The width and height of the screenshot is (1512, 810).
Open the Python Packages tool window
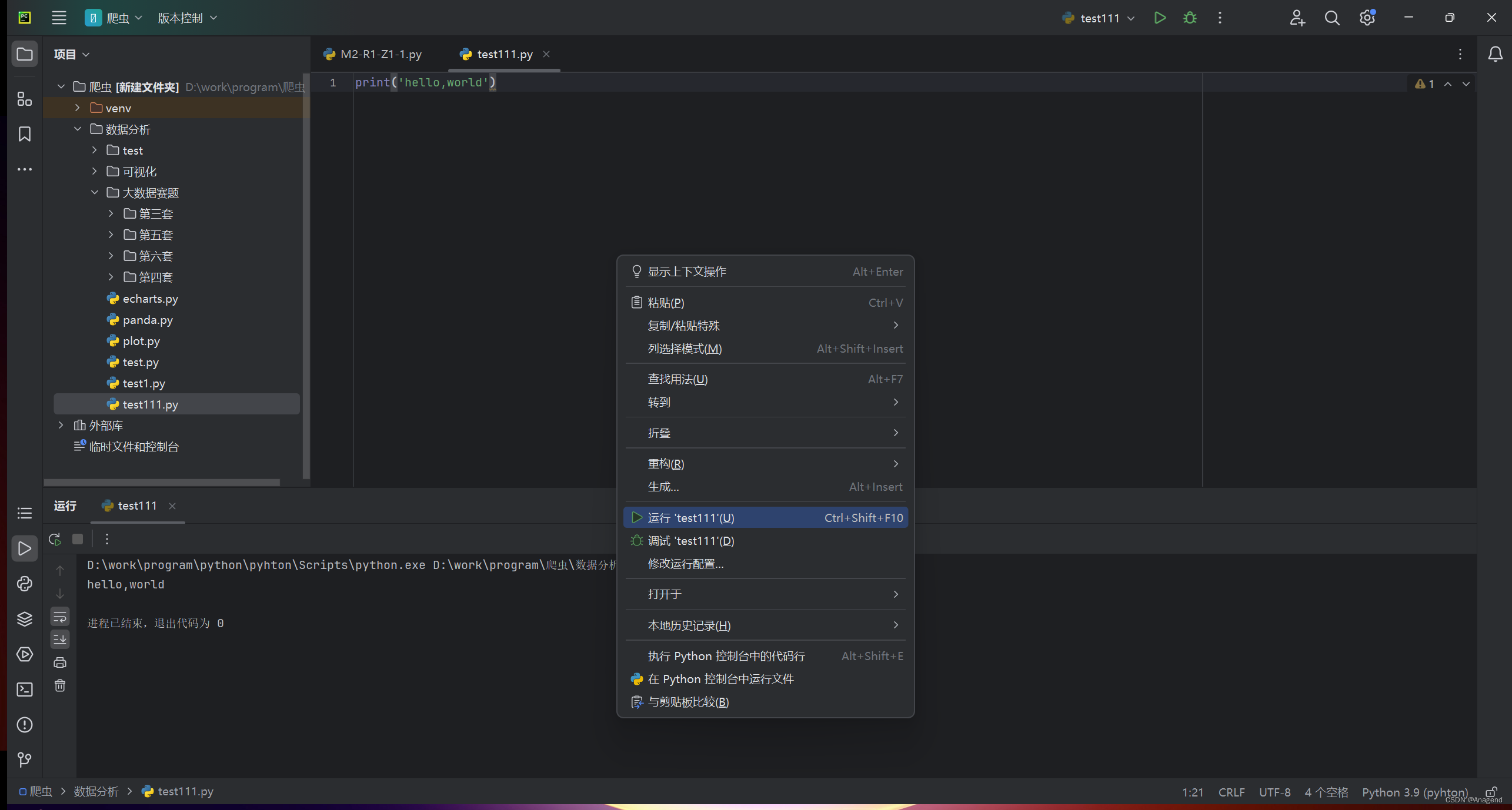(24, 619)
